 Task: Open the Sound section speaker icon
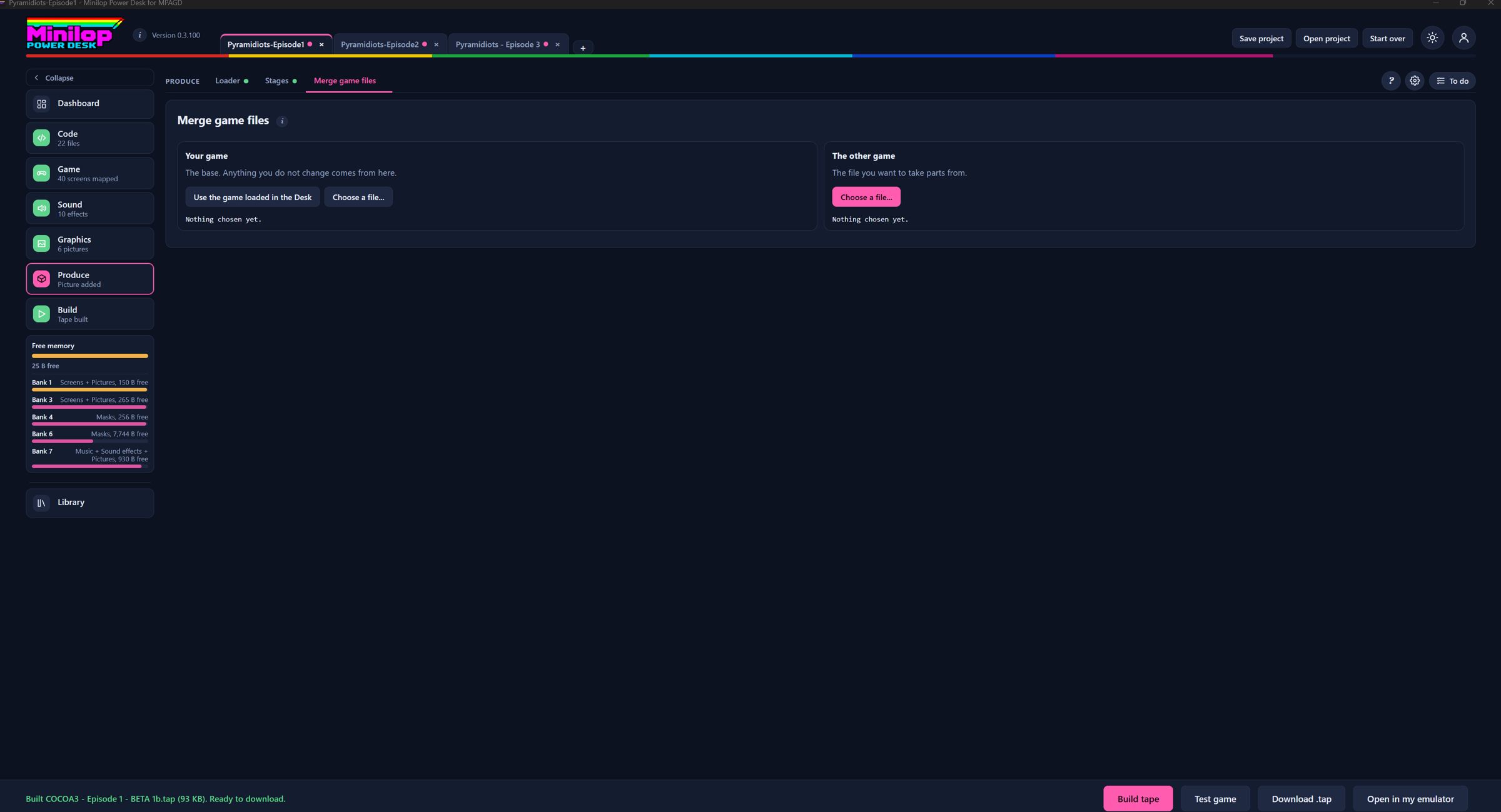(41, 209)
